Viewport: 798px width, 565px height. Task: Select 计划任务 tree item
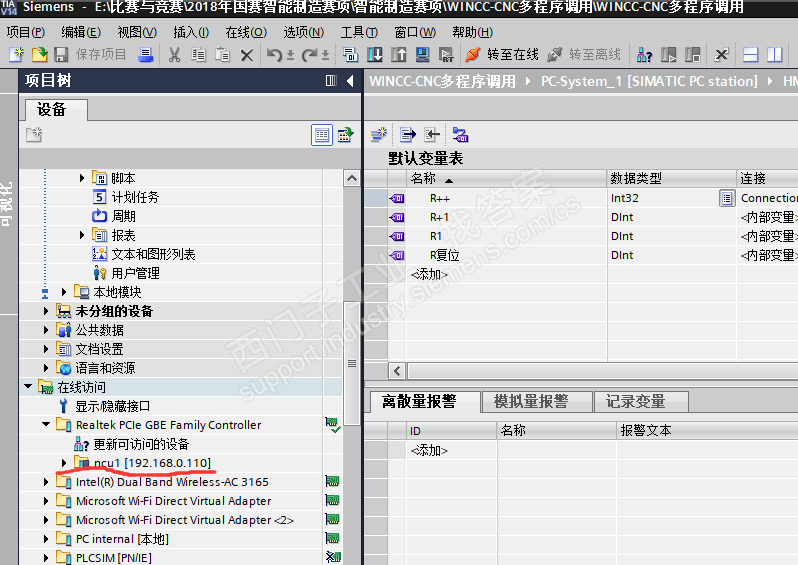[x=135, y=197]
